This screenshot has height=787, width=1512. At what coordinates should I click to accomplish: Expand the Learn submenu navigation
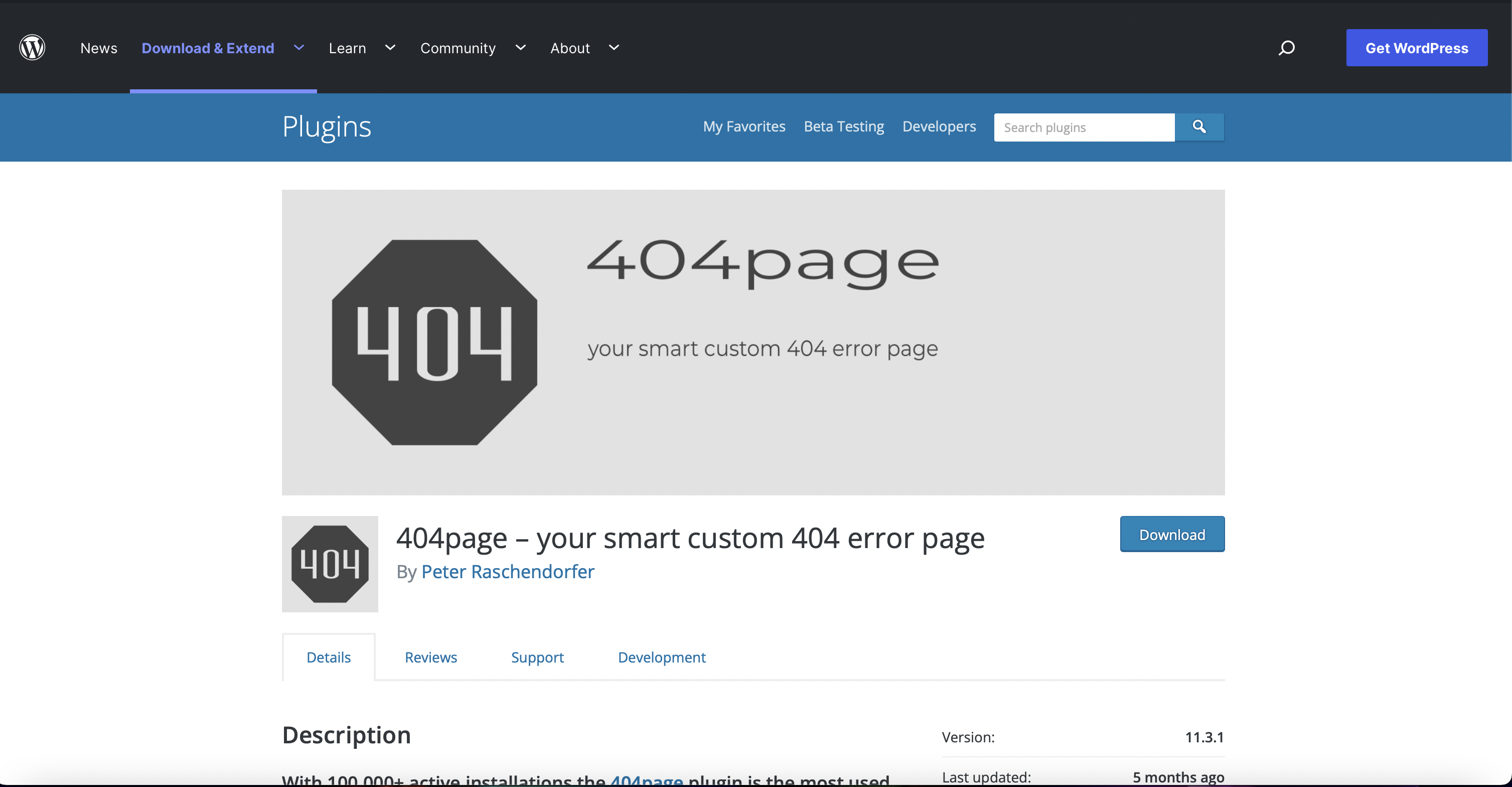click(389, 47)
